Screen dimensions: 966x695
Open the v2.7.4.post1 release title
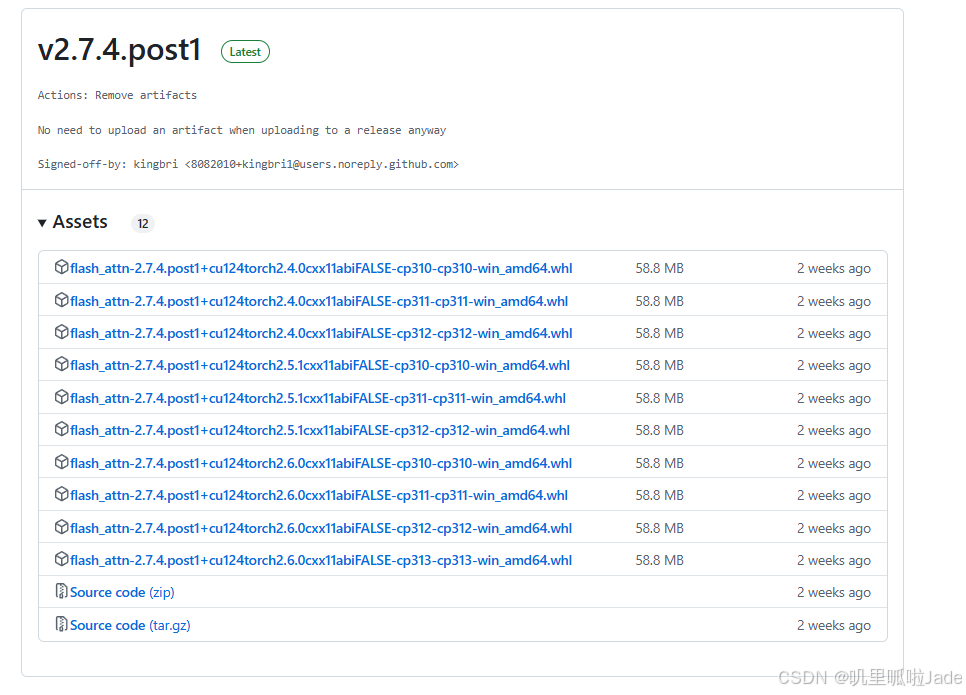tap(120, 49)
